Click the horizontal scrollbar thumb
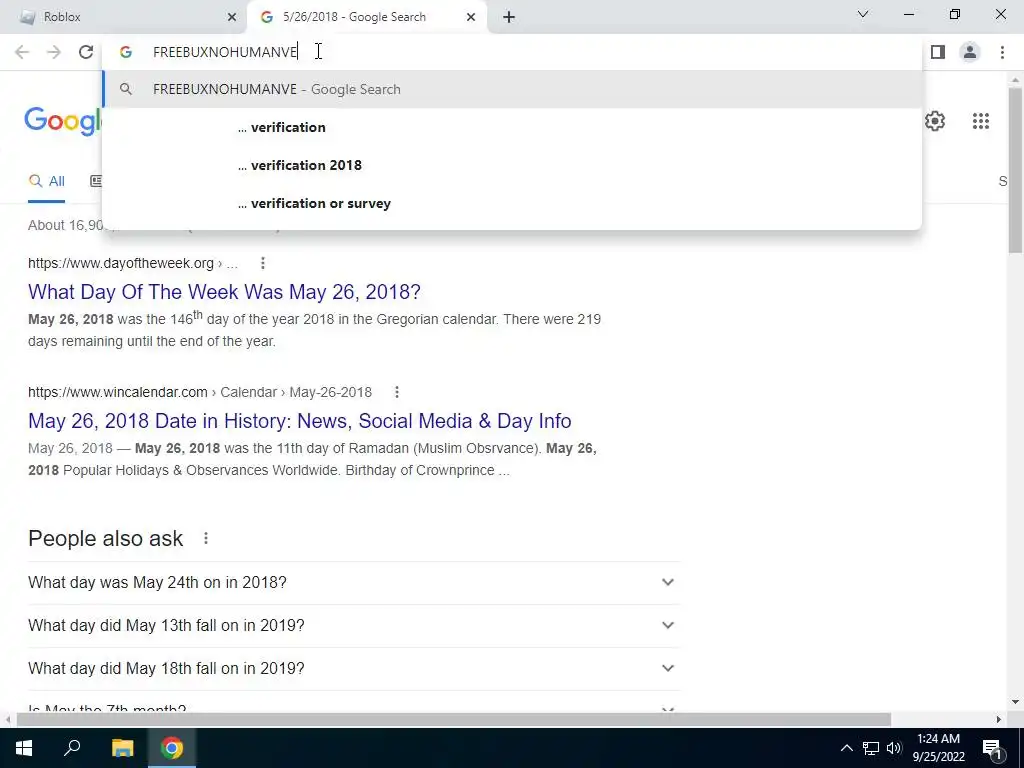The height and width of the screenshot is (768, 1024). [454, 720]
